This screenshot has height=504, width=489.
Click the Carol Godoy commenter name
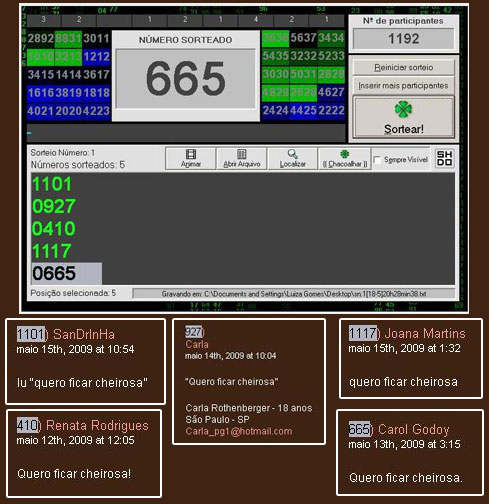[413, 429]
